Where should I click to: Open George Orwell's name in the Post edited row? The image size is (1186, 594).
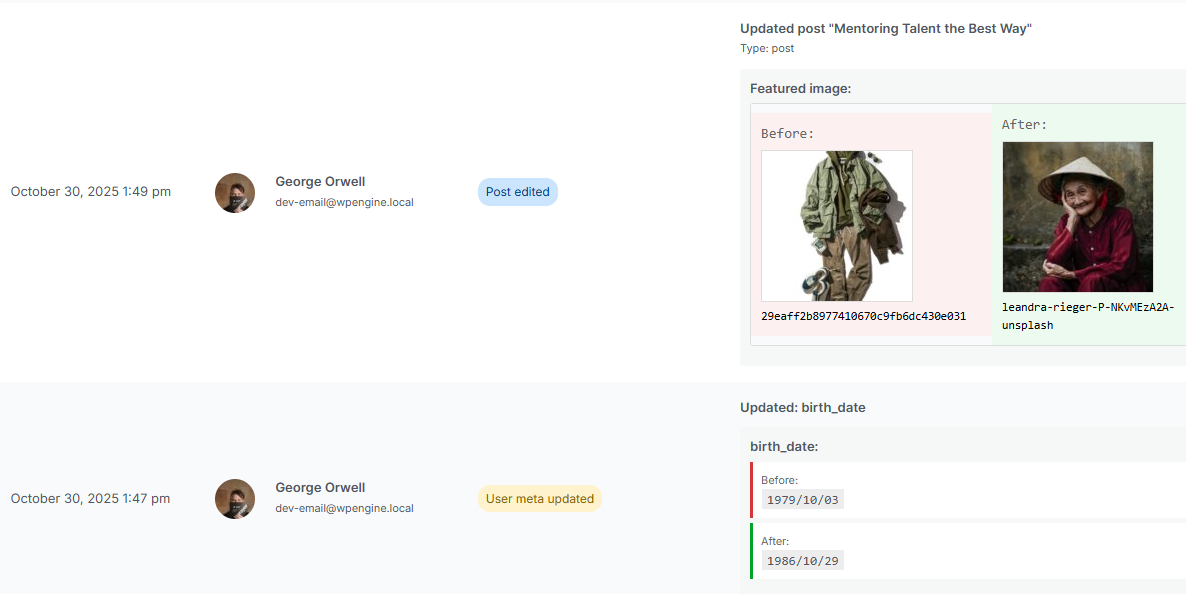pos(320,182)
